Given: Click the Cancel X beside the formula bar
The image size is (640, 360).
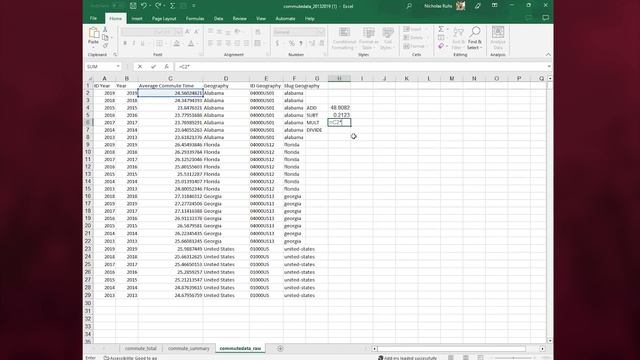Looking at the screenshot, I should point(140,67).
